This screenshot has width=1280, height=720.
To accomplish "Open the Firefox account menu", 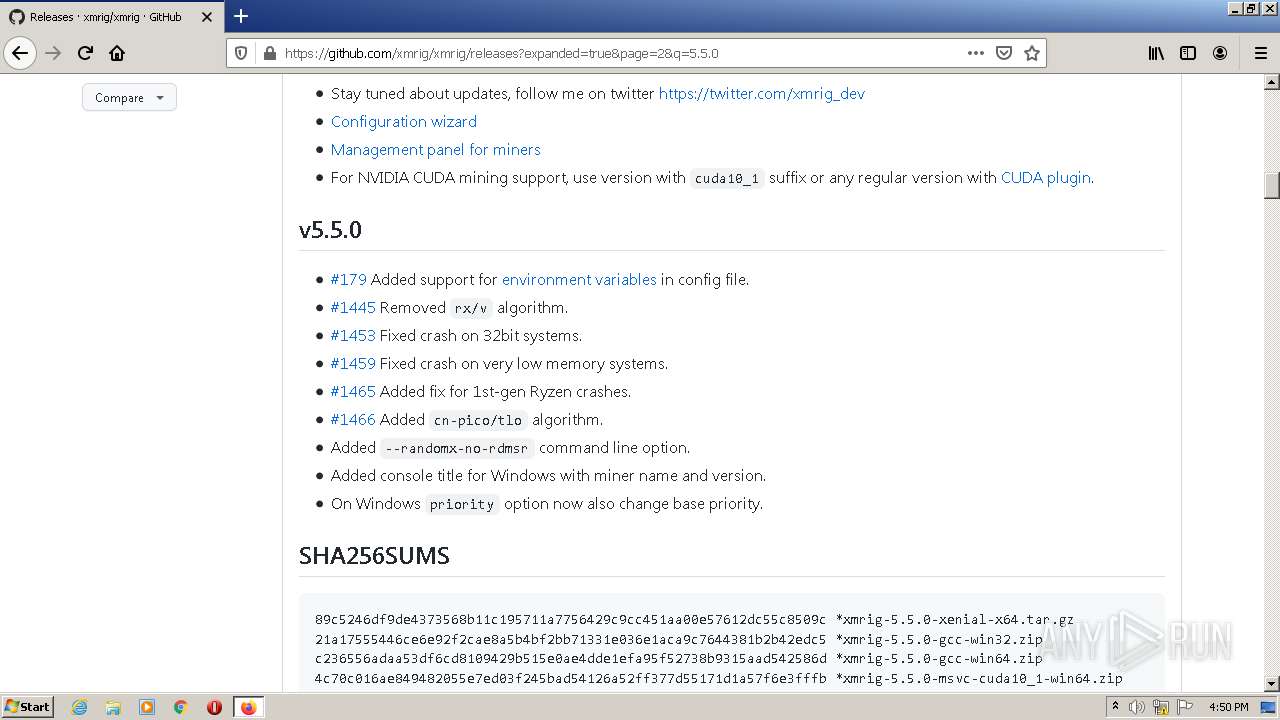I will (1220, 53).
